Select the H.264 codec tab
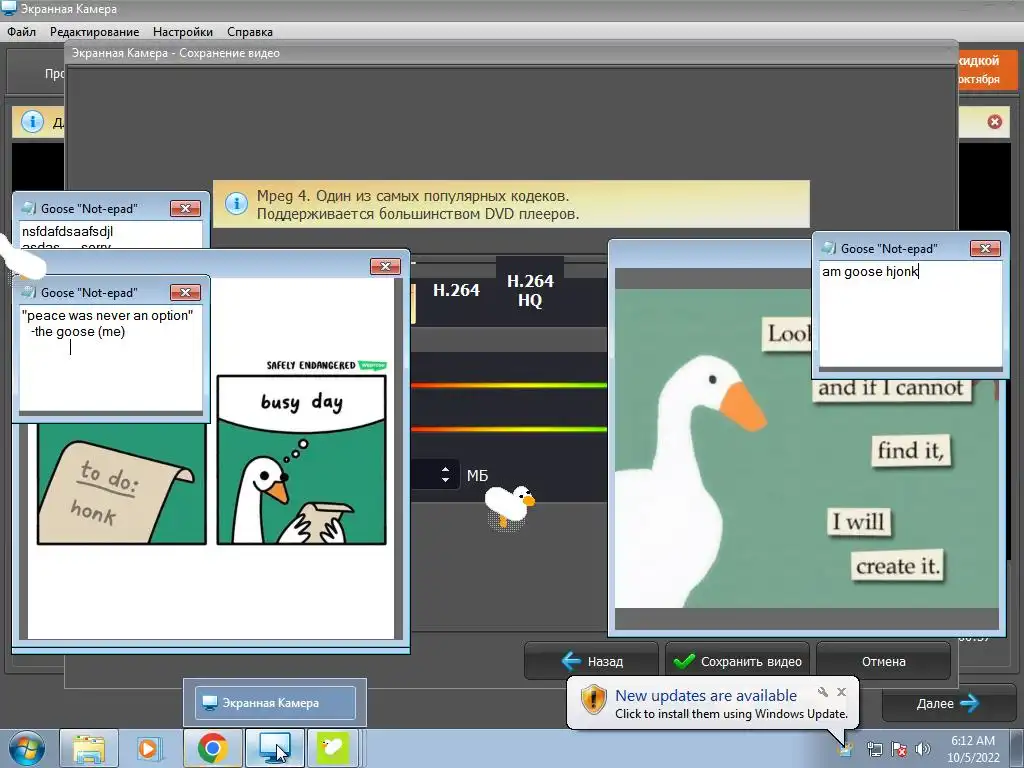Screen dimensions: 1024x768 pyautogui.click(x=456, y=291)
